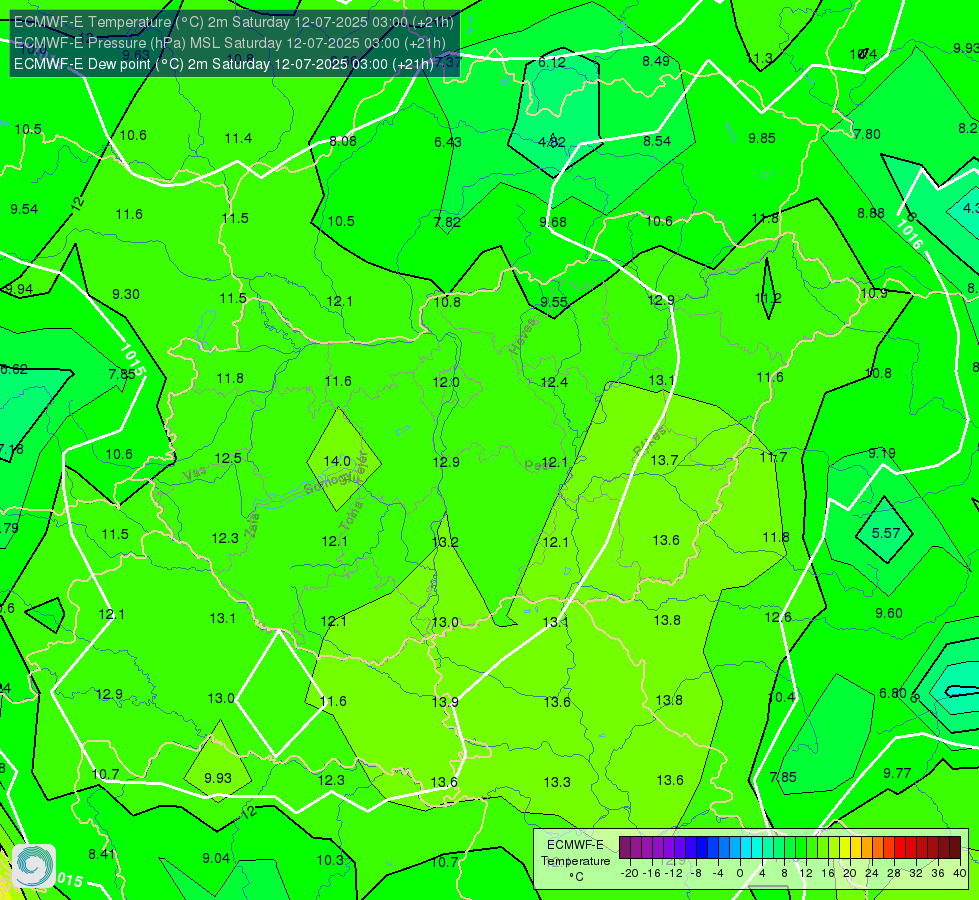Click the 9.19 temperature value
This screenshot has width=979, height=900.
pyautogui.click(x=882, y=453)
